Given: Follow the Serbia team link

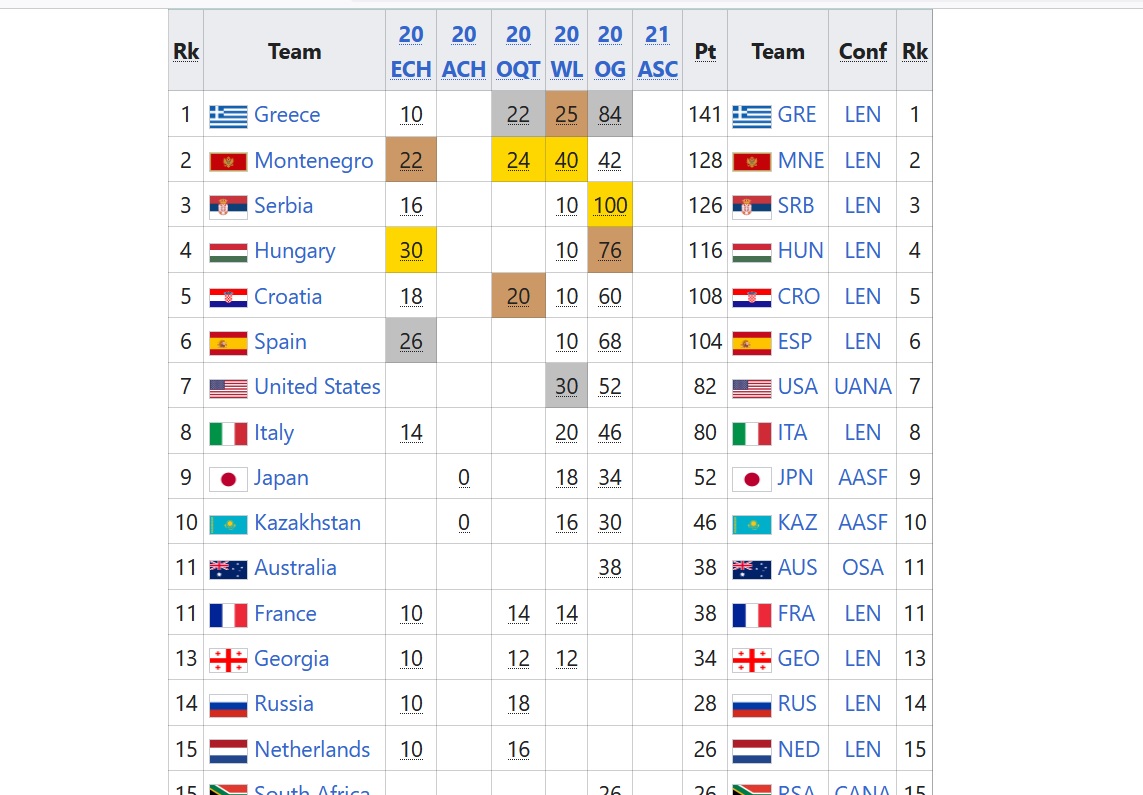Looking at the screenshot, I should coord(283,206).
